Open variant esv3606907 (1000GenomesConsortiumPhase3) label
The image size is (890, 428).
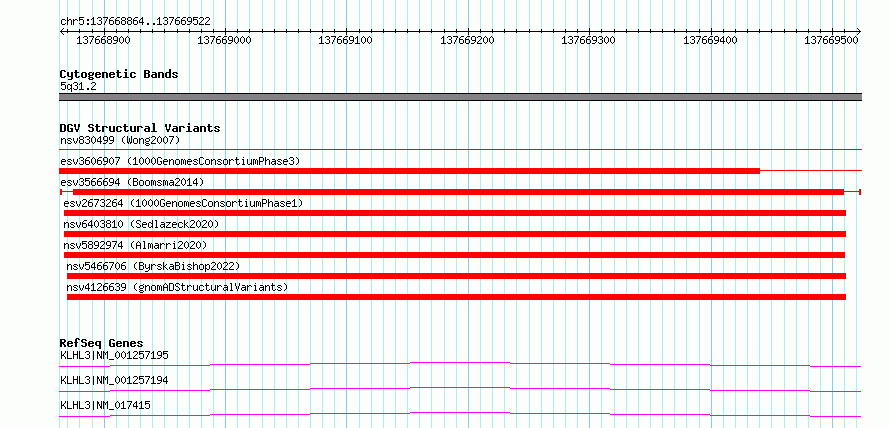(180, 161)
